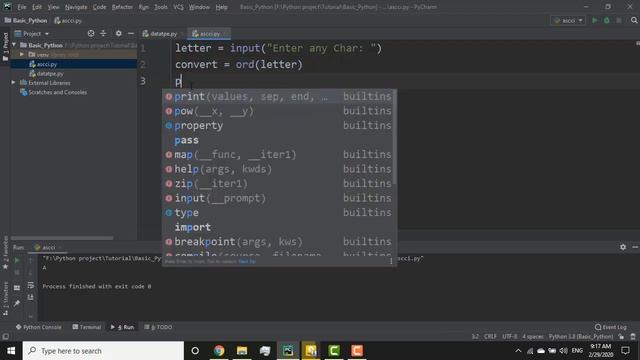Choose print from the completion list
Screen dimensions: 640x360
[x=278, y=96]
